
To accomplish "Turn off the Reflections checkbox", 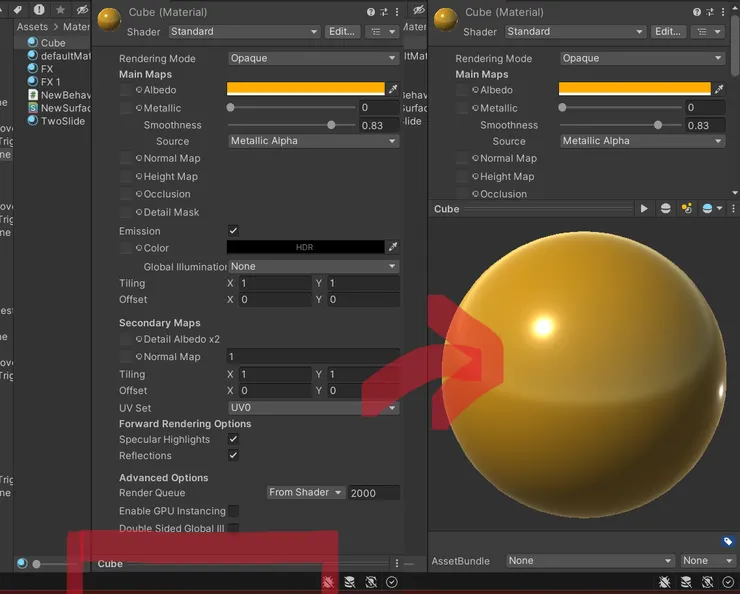I will point(233,455).
